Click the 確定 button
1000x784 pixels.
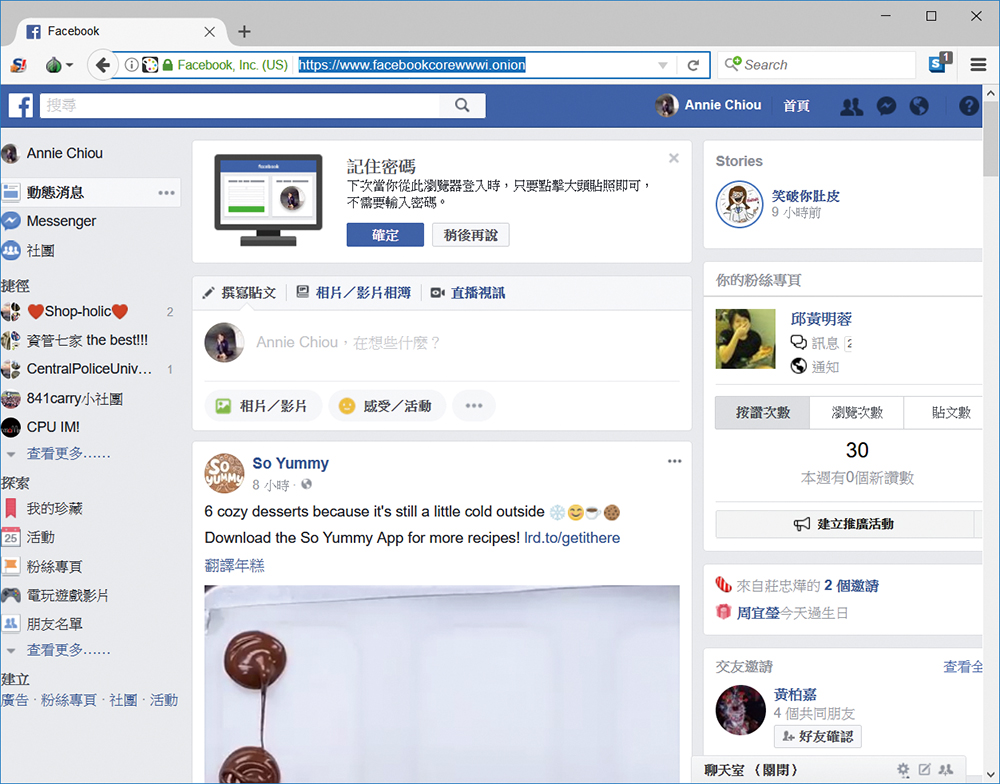(x=385, y=235)
